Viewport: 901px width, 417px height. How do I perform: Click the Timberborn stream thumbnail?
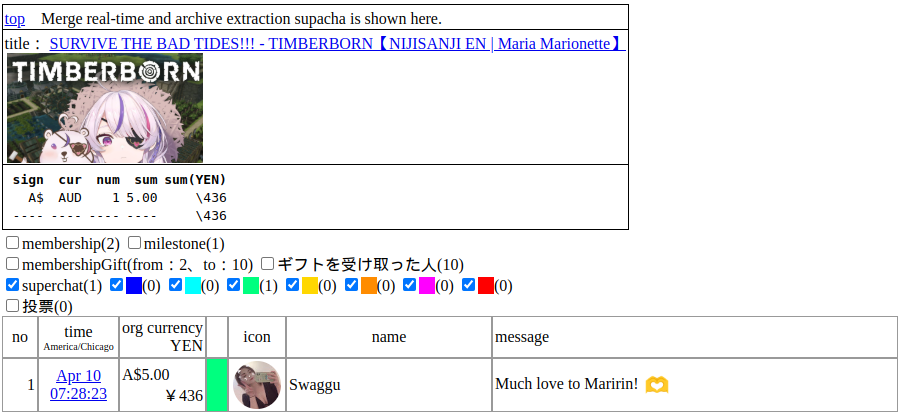(x=105, y=108)
